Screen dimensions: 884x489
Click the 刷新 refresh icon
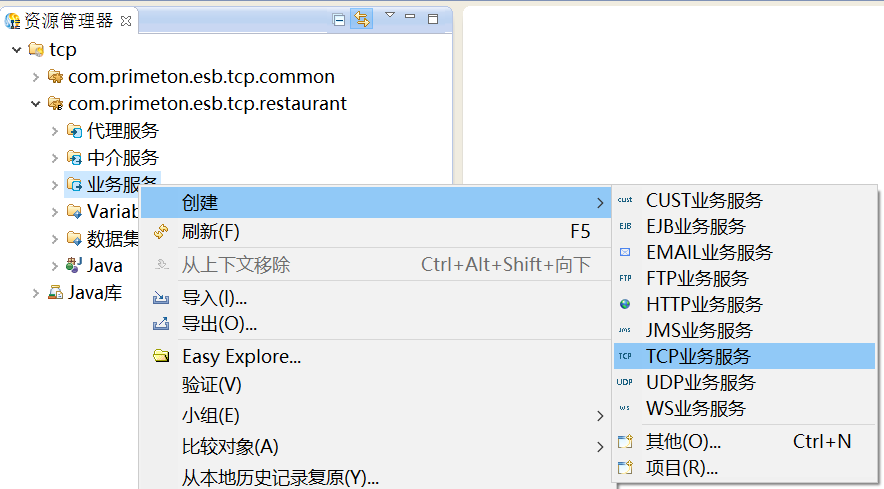coord(161,232)
